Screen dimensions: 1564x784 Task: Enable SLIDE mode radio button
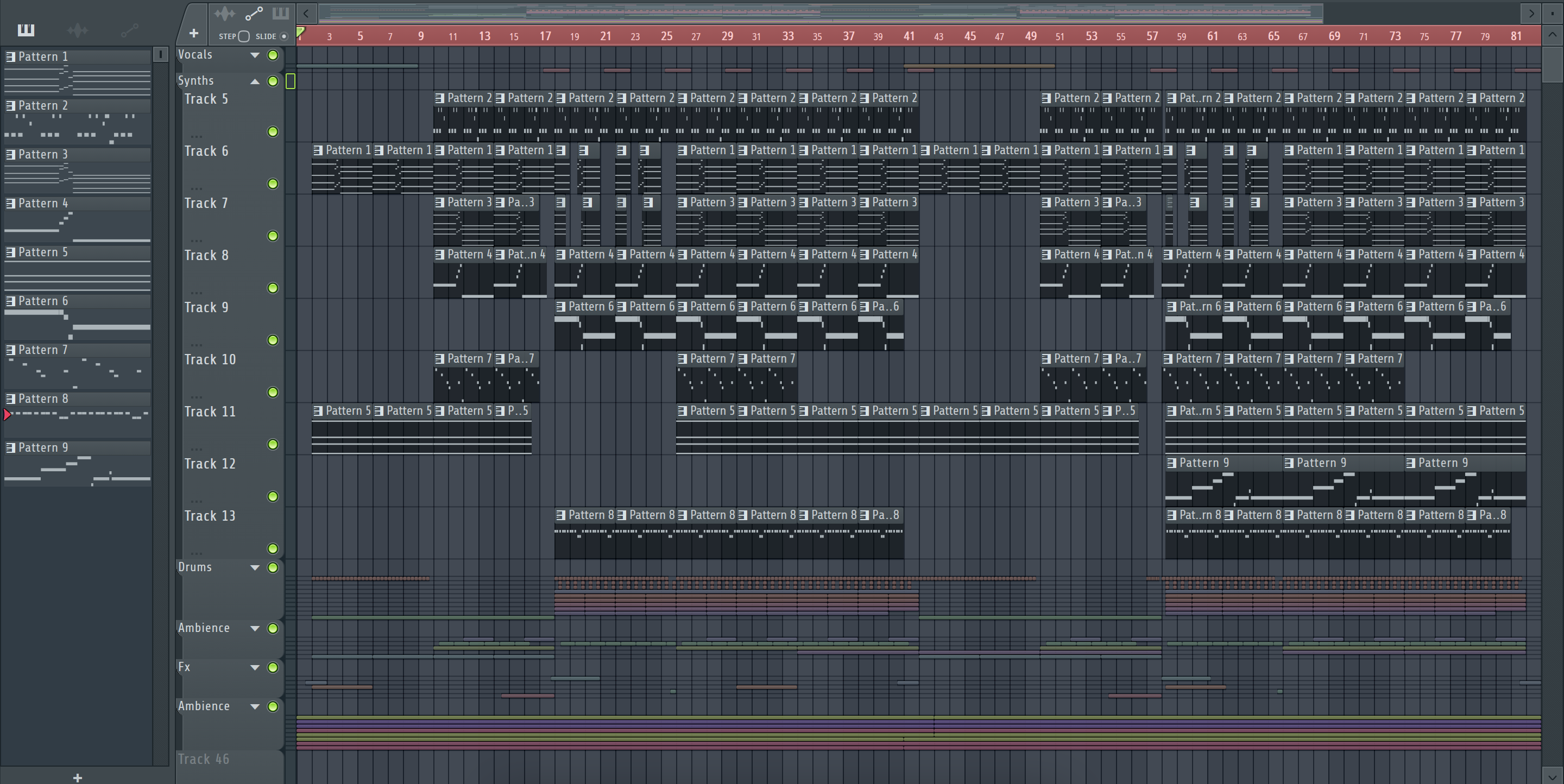283,36
